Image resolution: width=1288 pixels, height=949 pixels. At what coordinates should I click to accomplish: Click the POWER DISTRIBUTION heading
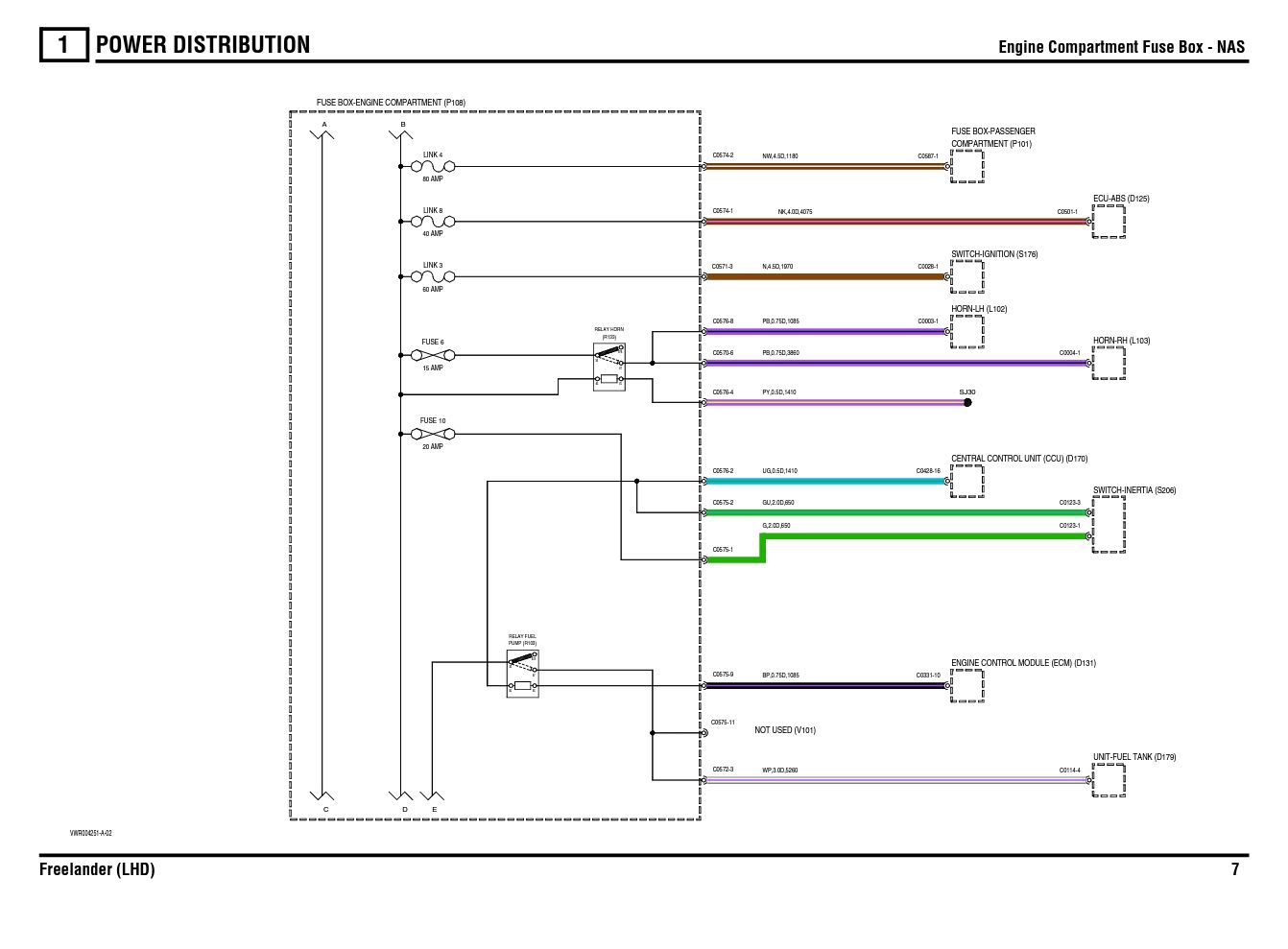pos(203,45)
